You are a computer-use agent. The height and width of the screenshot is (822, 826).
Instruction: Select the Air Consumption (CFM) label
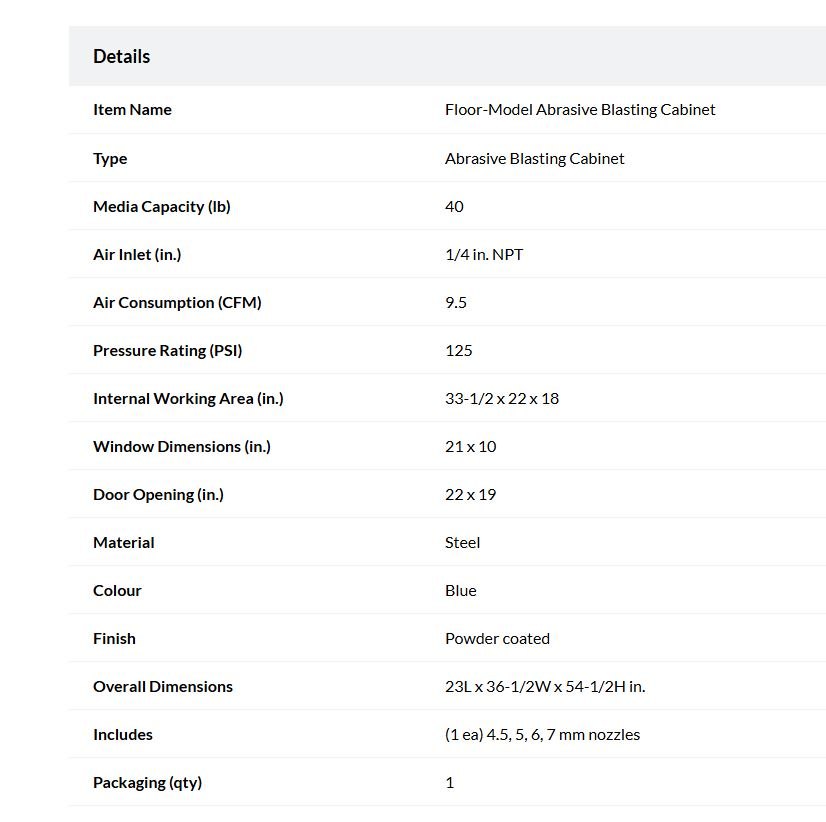177,302
